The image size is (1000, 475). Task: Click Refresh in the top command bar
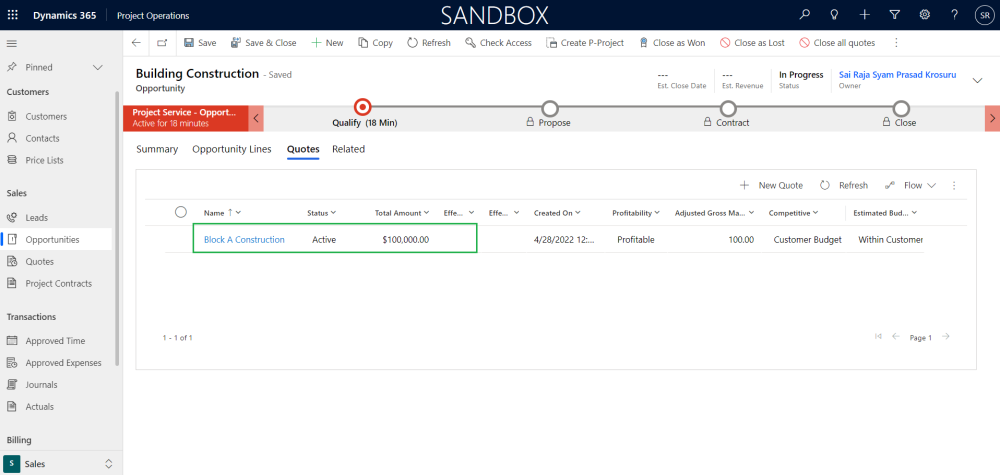tap(429, 43)
